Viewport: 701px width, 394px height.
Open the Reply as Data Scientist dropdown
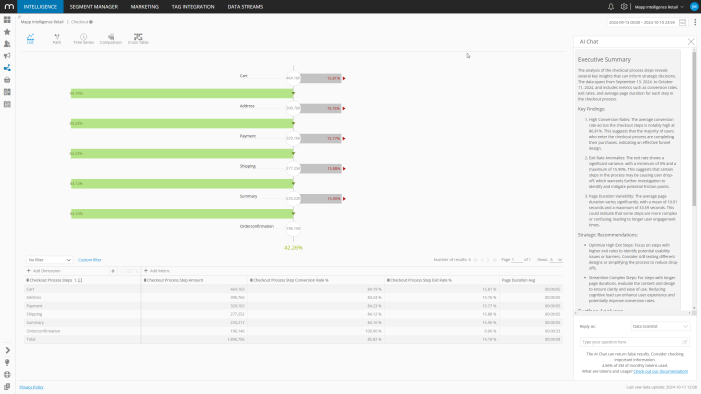660,326
